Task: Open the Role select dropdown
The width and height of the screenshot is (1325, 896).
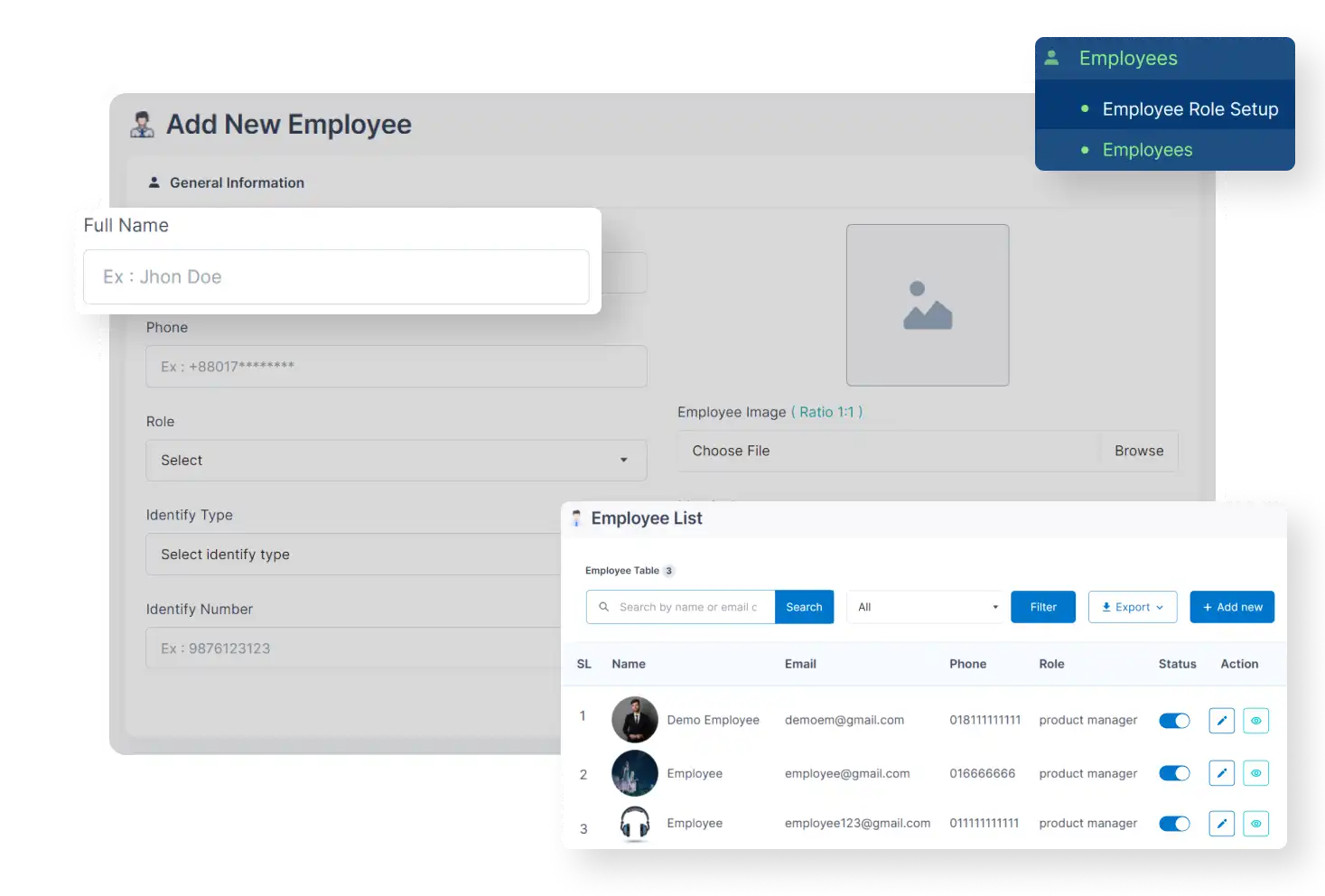Action: [x=396, y=460]
